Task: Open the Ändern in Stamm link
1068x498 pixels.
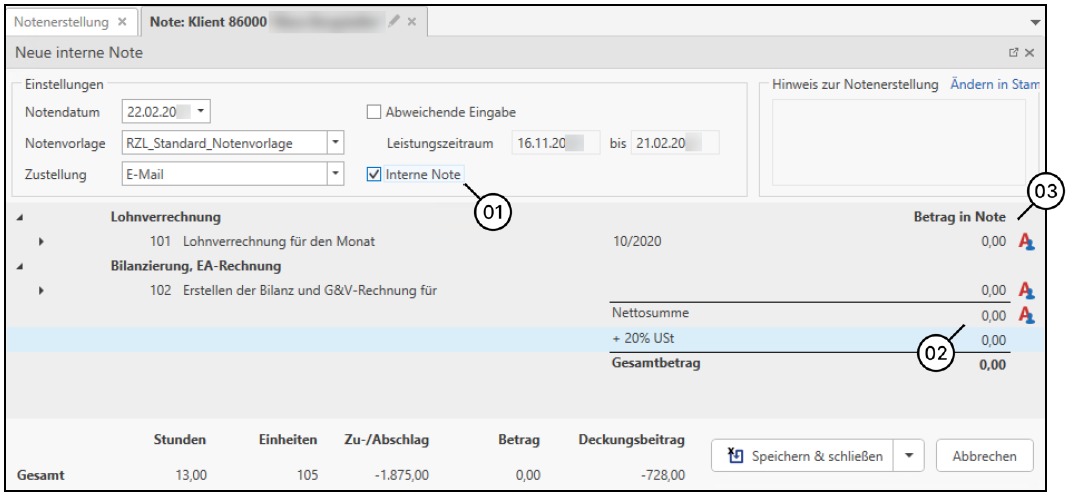Action: coord(994,85)
